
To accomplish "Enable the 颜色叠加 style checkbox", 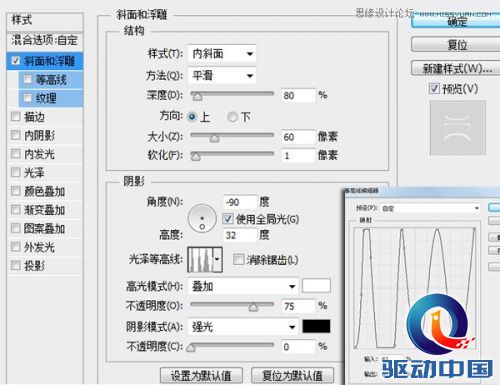I will 15,191.
